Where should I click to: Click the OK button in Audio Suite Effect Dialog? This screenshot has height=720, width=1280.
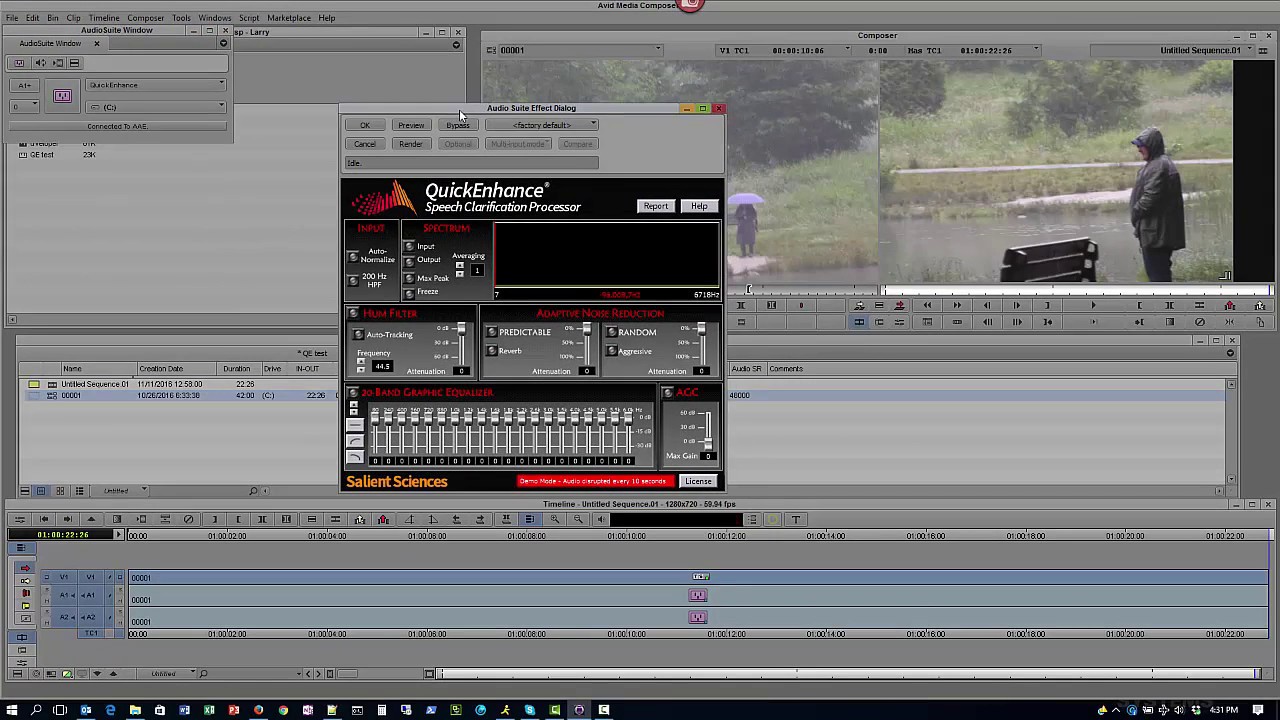pyautogui.click(x=365, y=125)
